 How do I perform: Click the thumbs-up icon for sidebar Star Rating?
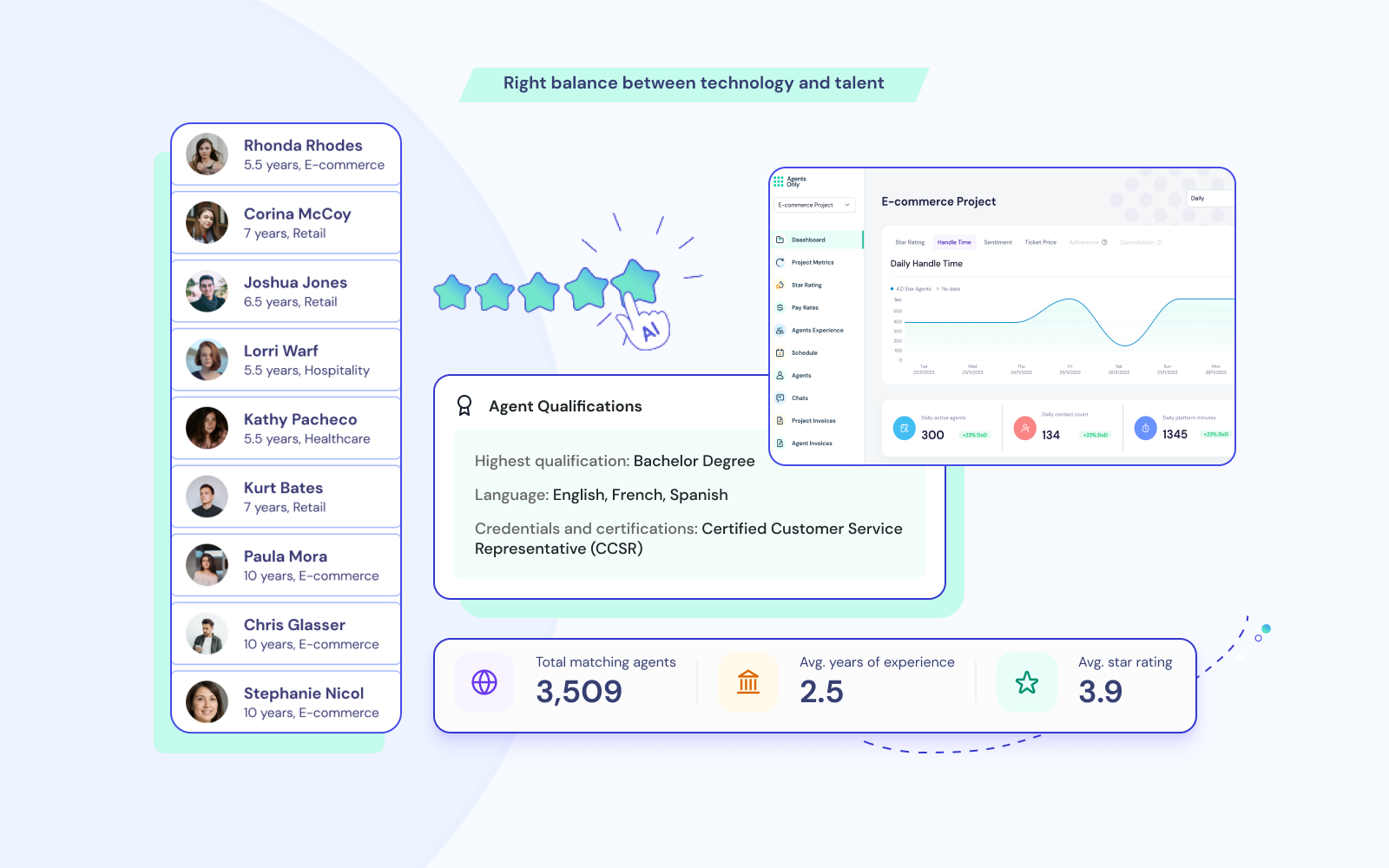(780, 285)
